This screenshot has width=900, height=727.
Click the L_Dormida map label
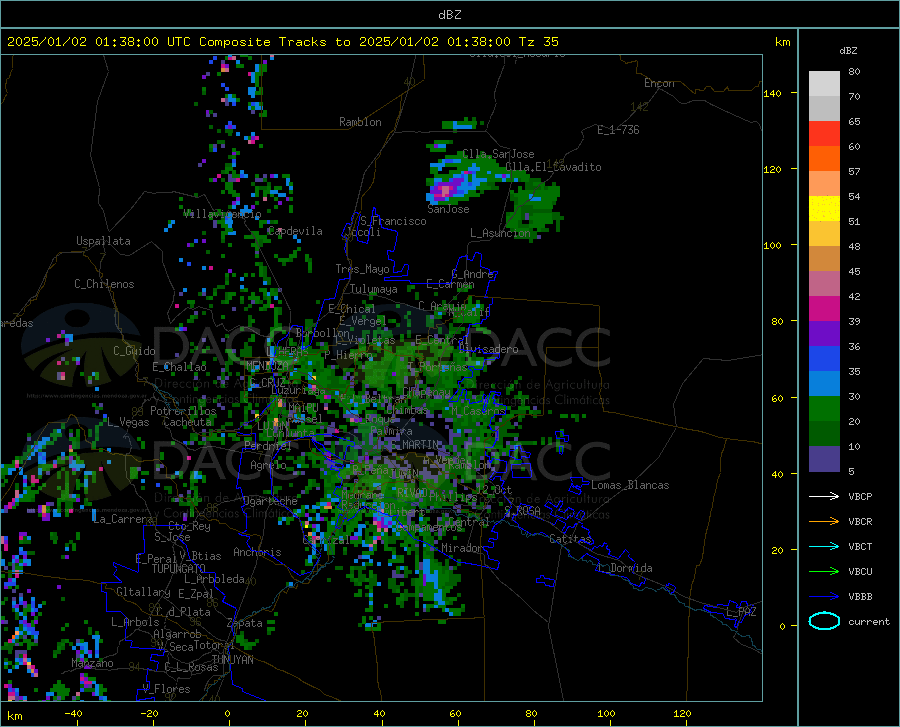pos(625,568)
